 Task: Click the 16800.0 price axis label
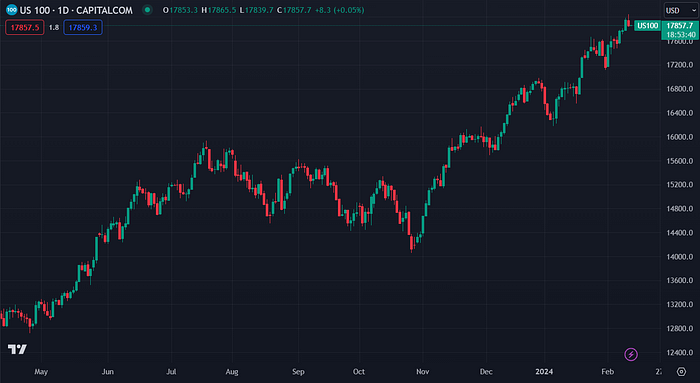(680, 89)
